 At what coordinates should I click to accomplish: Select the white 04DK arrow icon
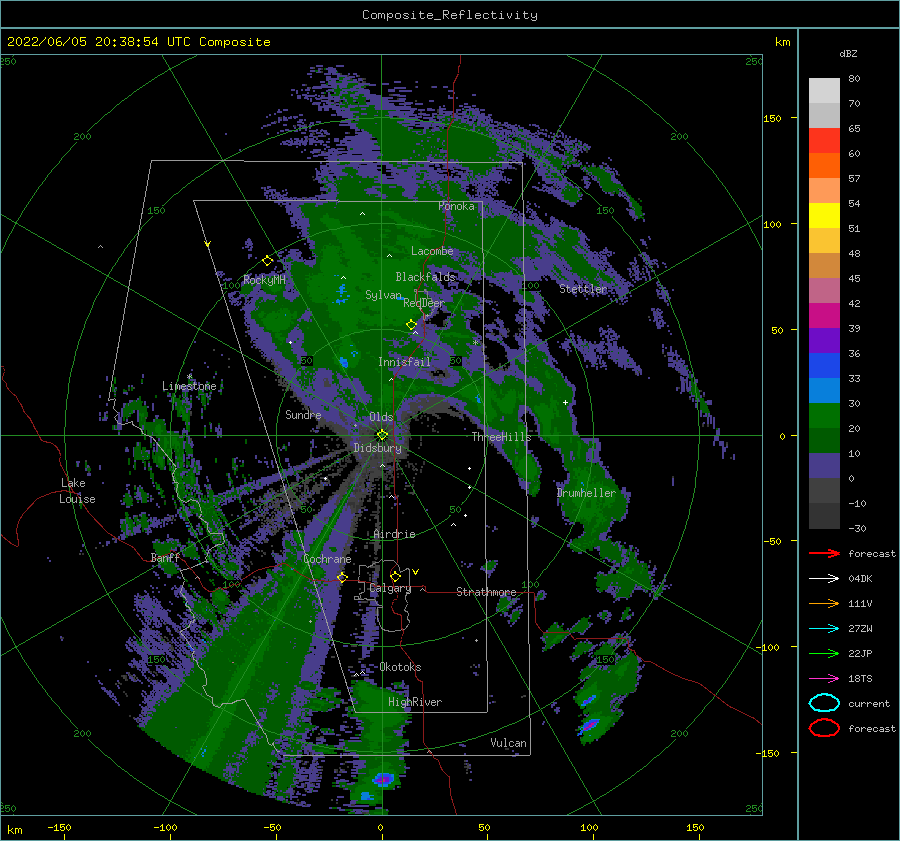[824, 578]
